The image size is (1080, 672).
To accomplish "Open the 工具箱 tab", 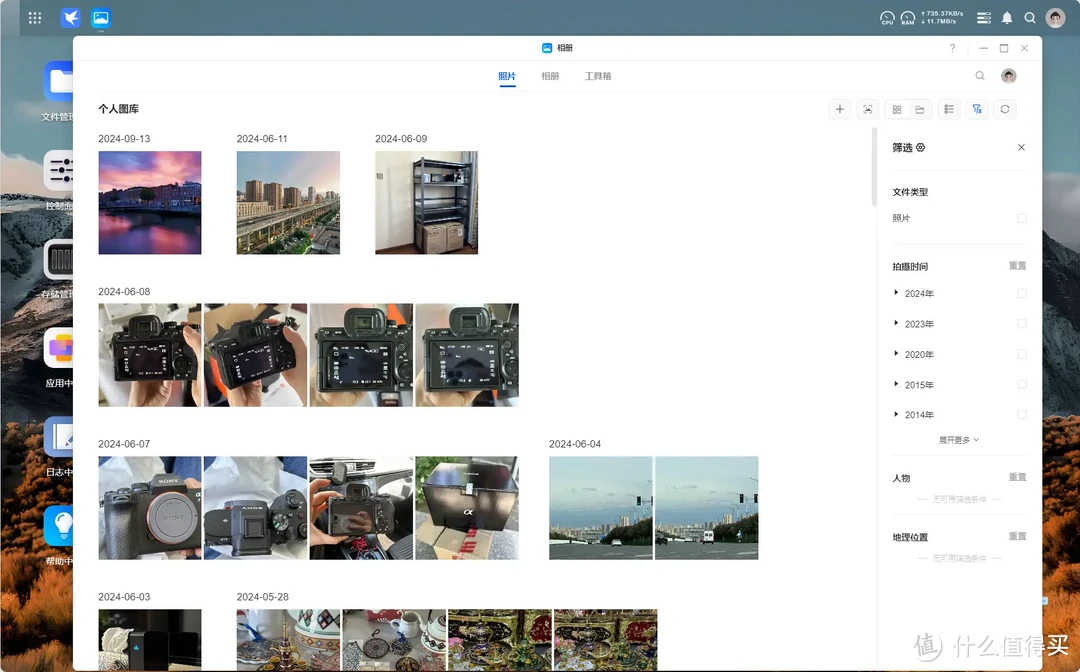I will (598, 76).
